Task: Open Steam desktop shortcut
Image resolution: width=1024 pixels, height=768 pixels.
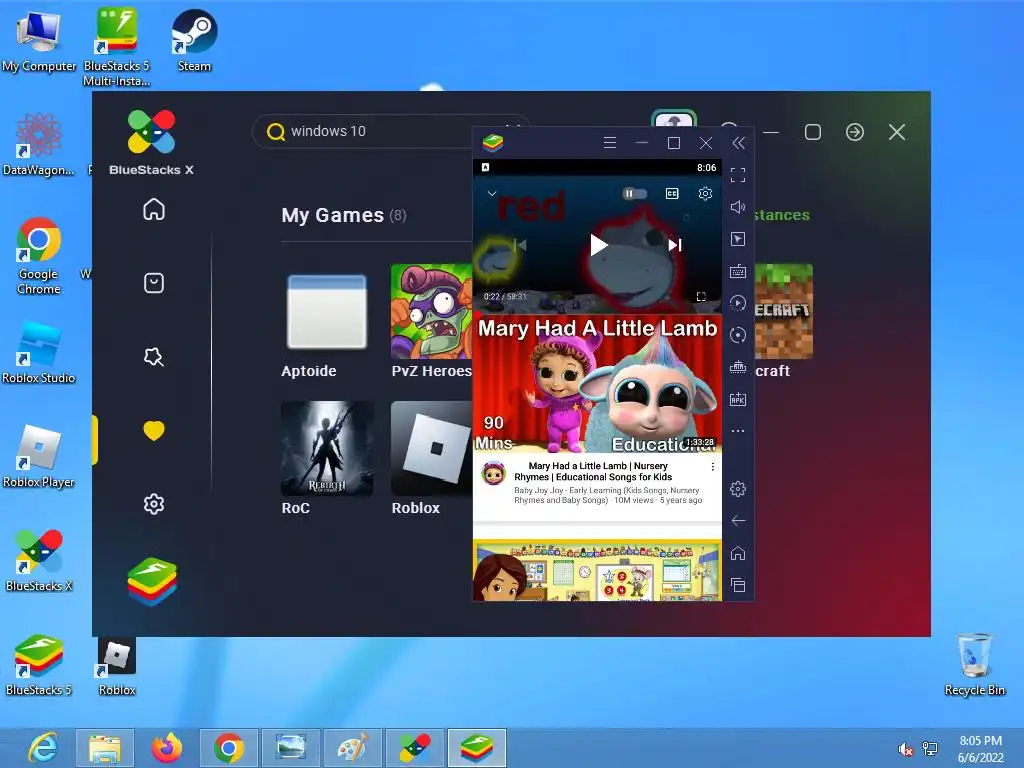Action: point(195,40)
